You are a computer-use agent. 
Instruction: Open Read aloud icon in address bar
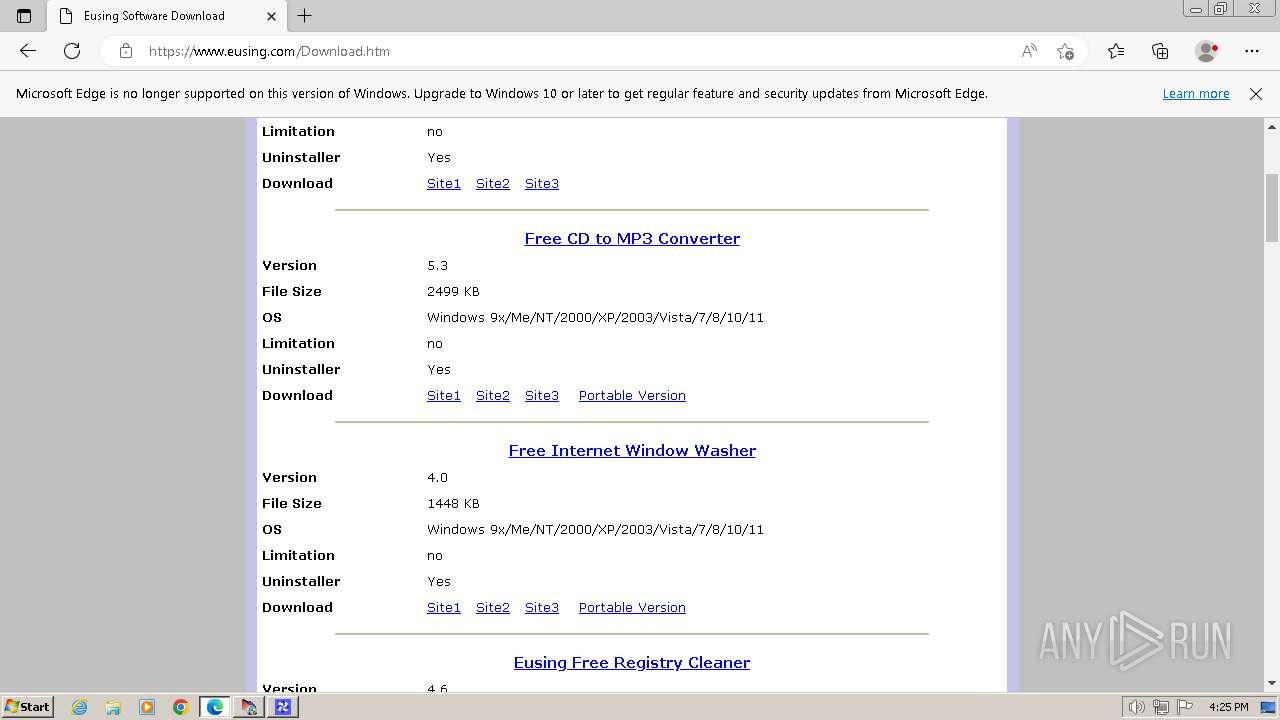pyautogui.click(x=1029, y=51)
